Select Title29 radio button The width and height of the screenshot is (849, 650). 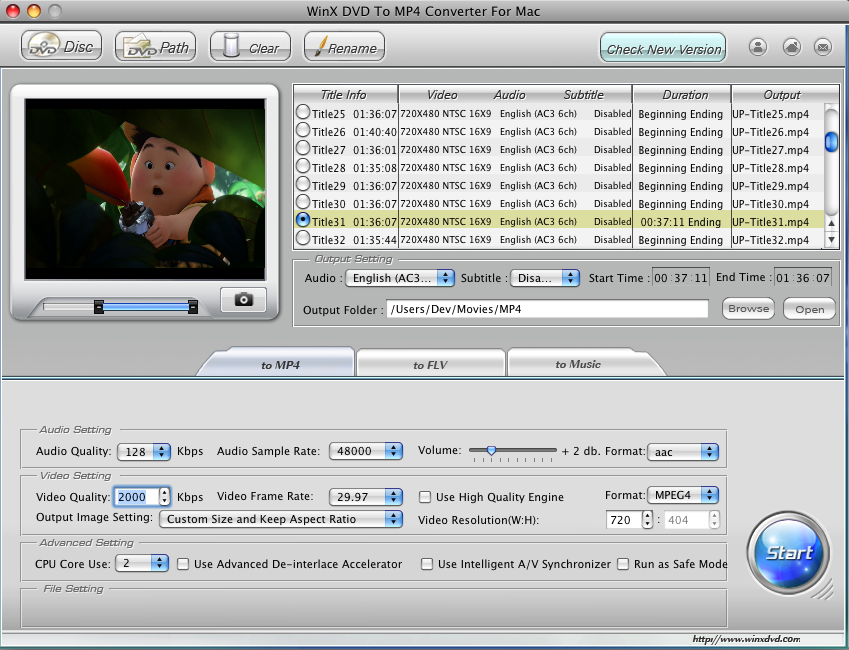(303, 184)
